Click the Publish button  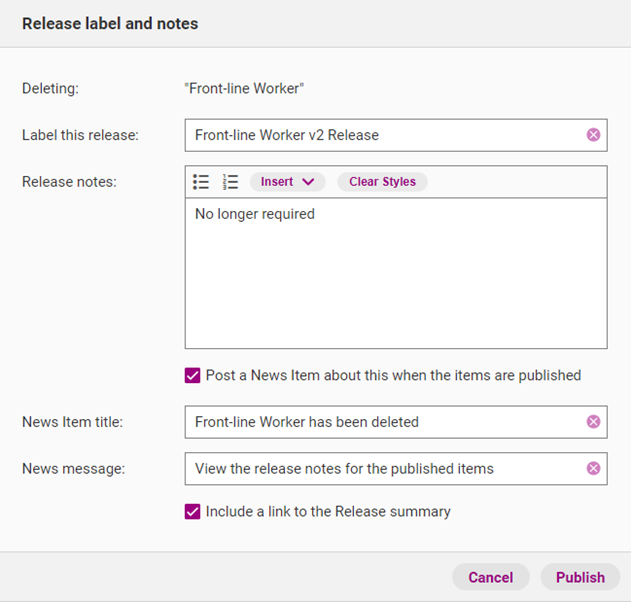[580, 577]
